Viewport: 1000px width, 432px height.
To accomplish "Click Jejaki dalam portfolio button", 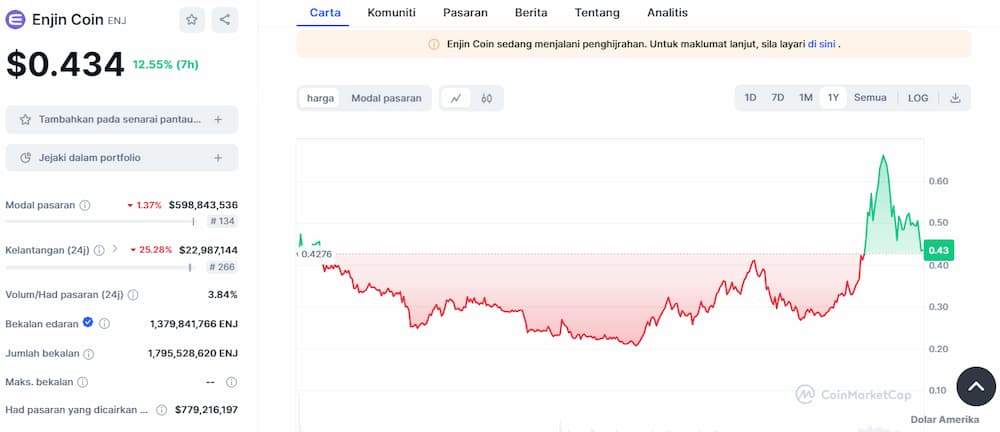I will (122, 158).
